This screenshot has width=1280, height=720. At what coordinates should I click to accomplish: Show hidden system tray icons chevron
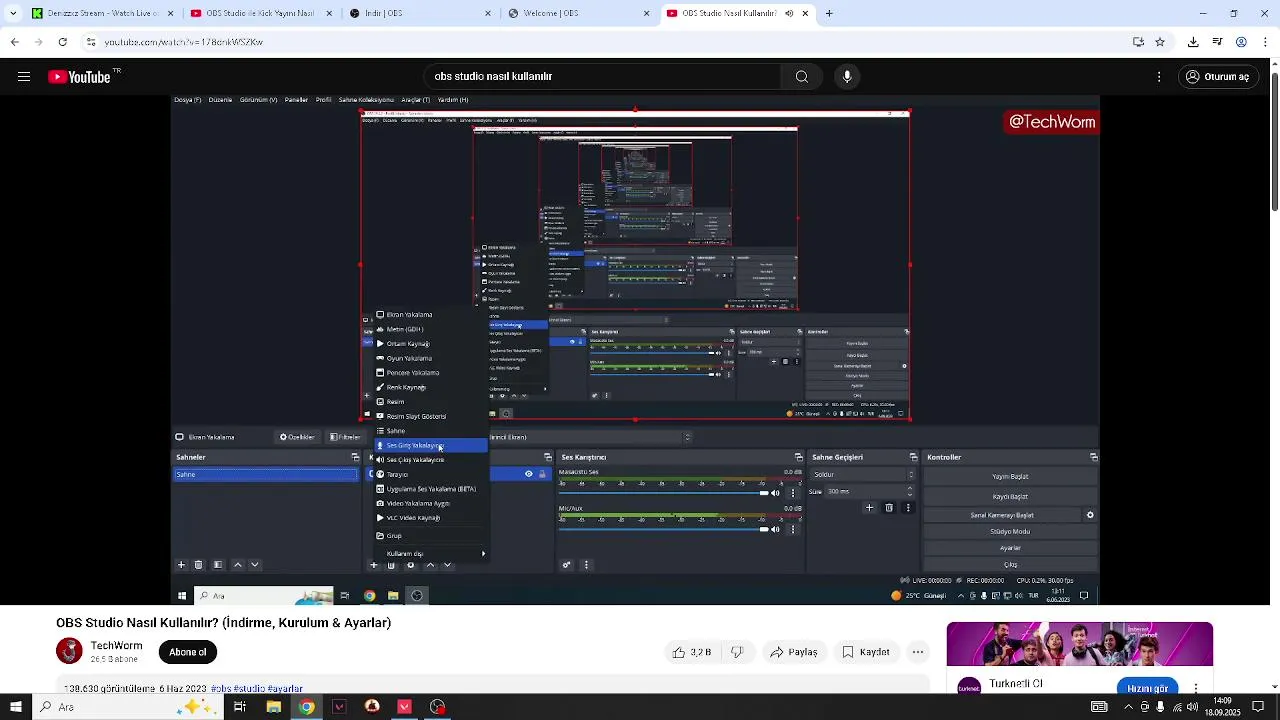[x=1128, y=707]
